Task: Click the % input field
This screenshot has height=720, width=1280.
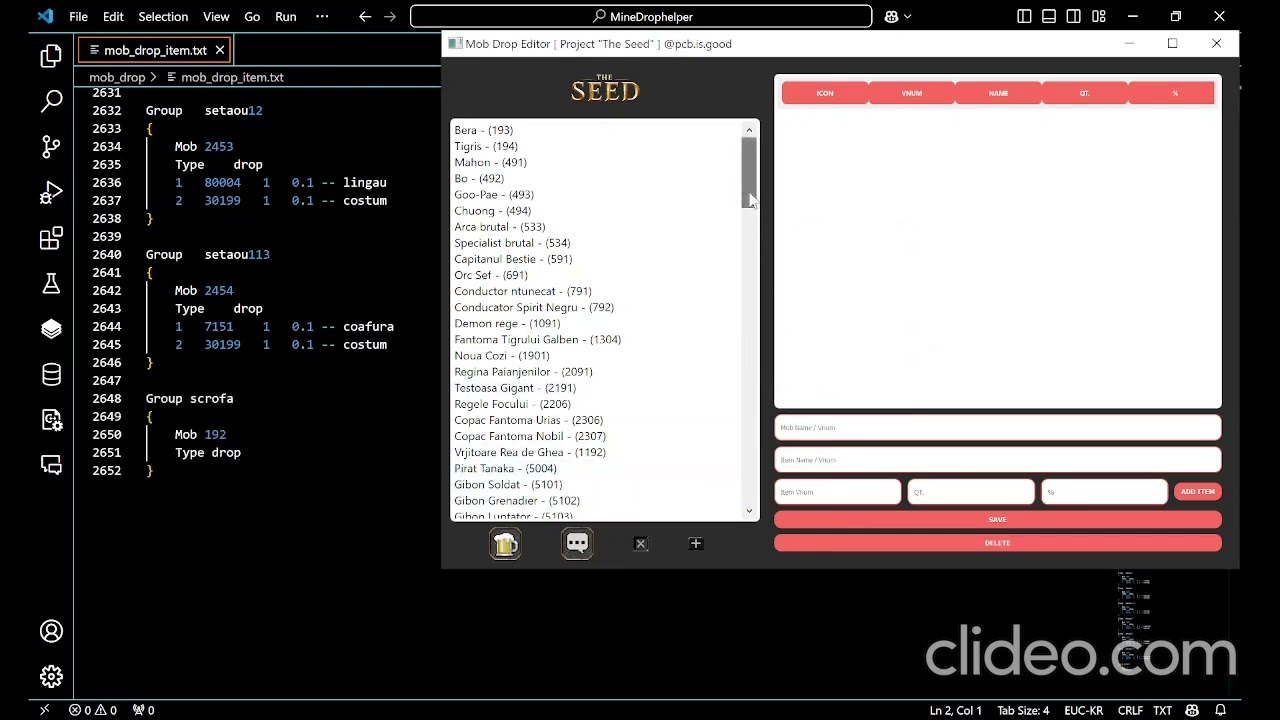Action: [x=1104, y=492]
